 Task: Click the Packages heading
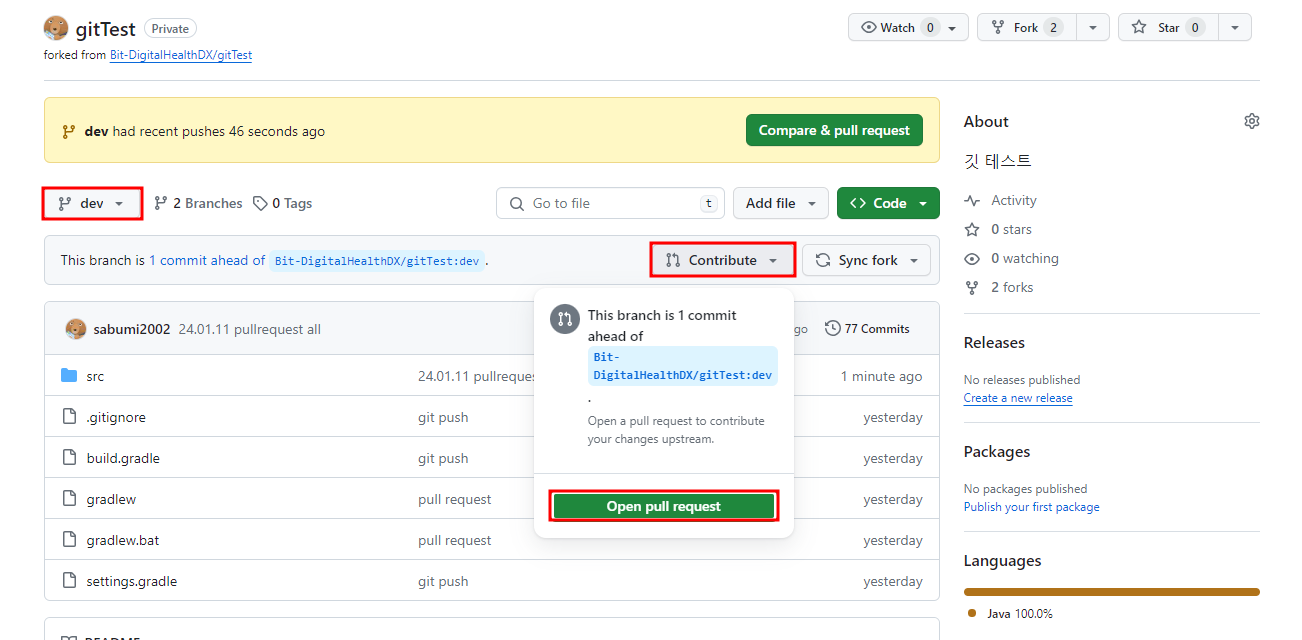click(997, 451)
